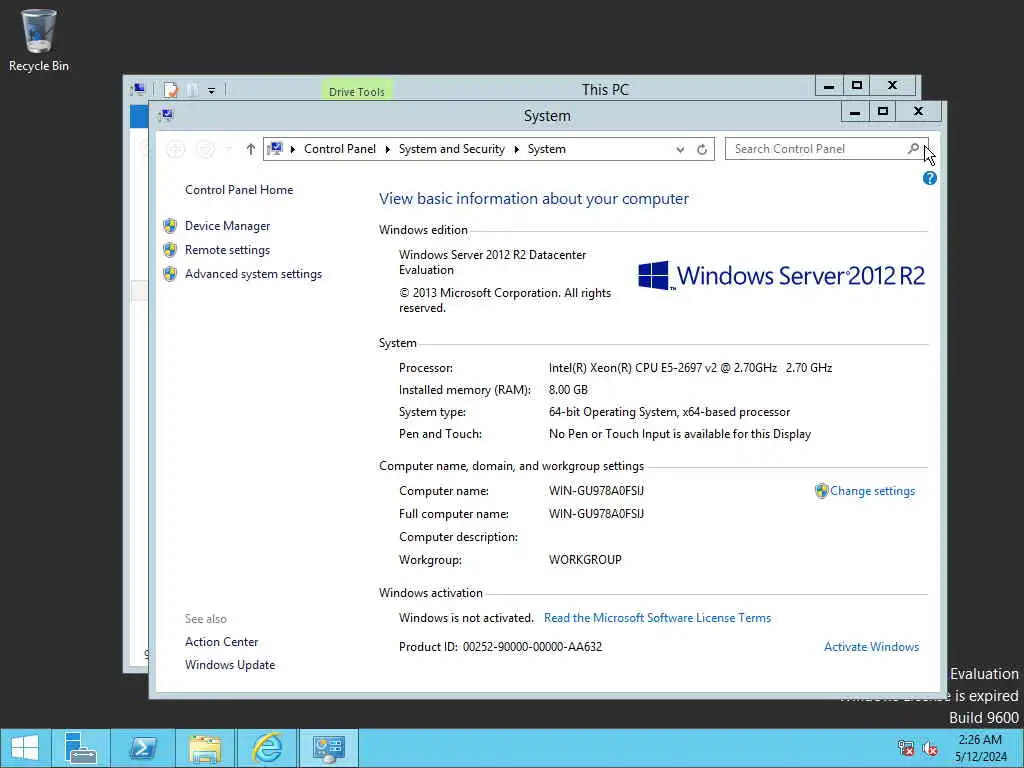Read the Microsoft Software License Terms
This screenshot has width=1024, height=768.
(x=657, y=618)
